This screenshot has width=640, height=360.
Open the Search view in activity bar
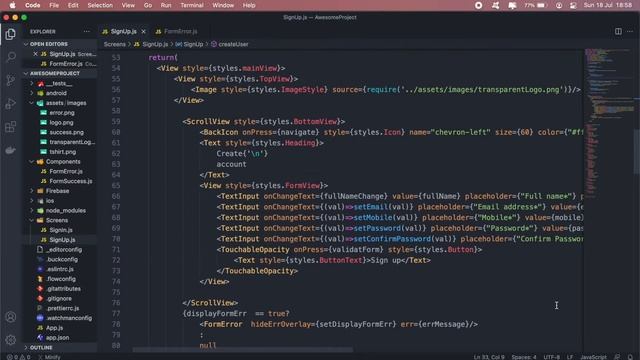11,56
